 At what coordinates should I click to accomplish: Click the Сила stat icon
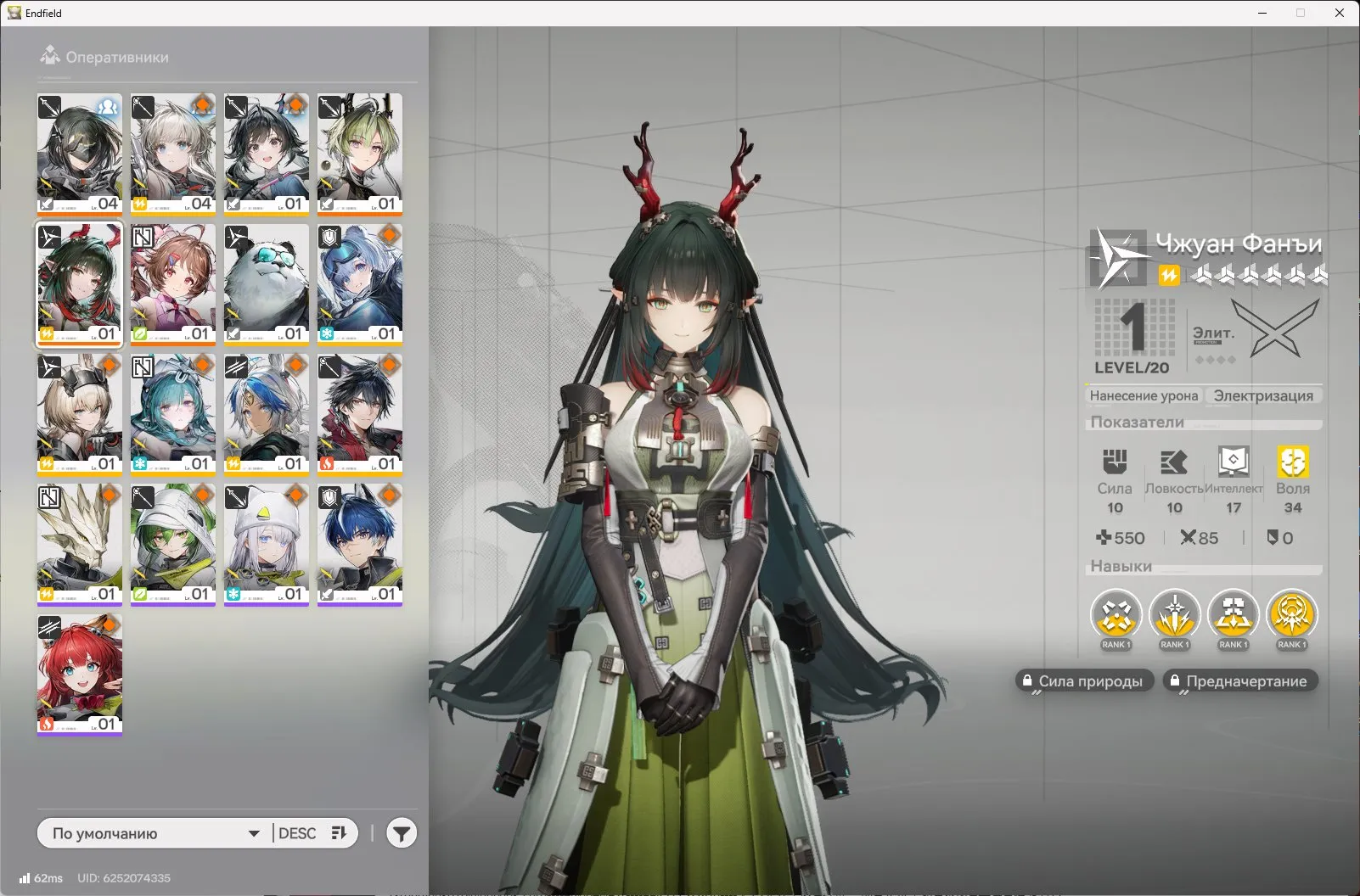[x=1115, y=462]
